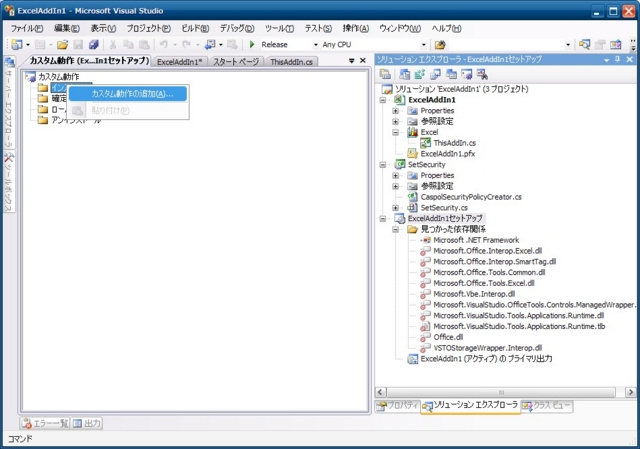640x449 pixels.
Task: Click the Copy icon in main toolbar
Action: click(128, 44)
